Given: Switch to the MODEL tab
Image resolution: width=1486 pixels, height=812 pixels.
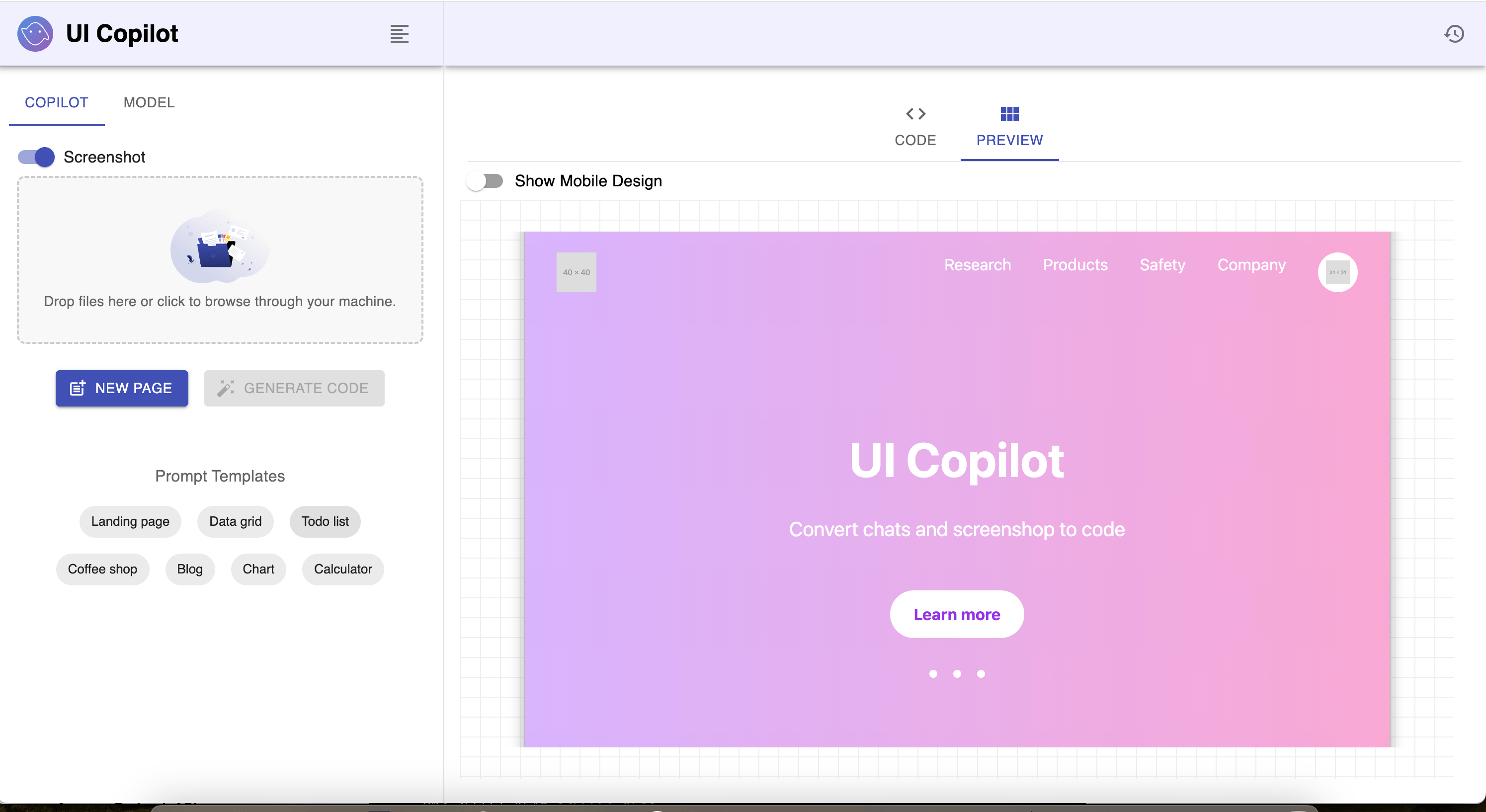Looking at the screenshot, I should pos(149,103).
